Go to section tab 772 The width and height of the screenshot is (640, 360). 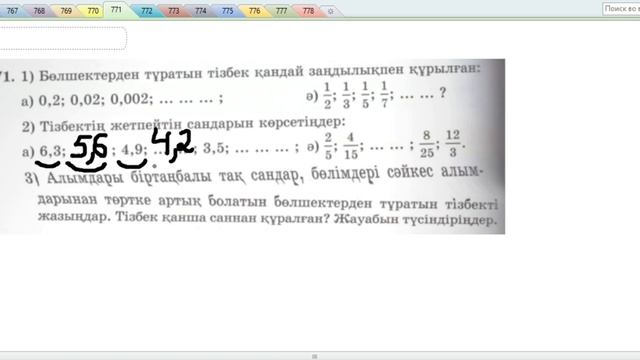[147, 11]
